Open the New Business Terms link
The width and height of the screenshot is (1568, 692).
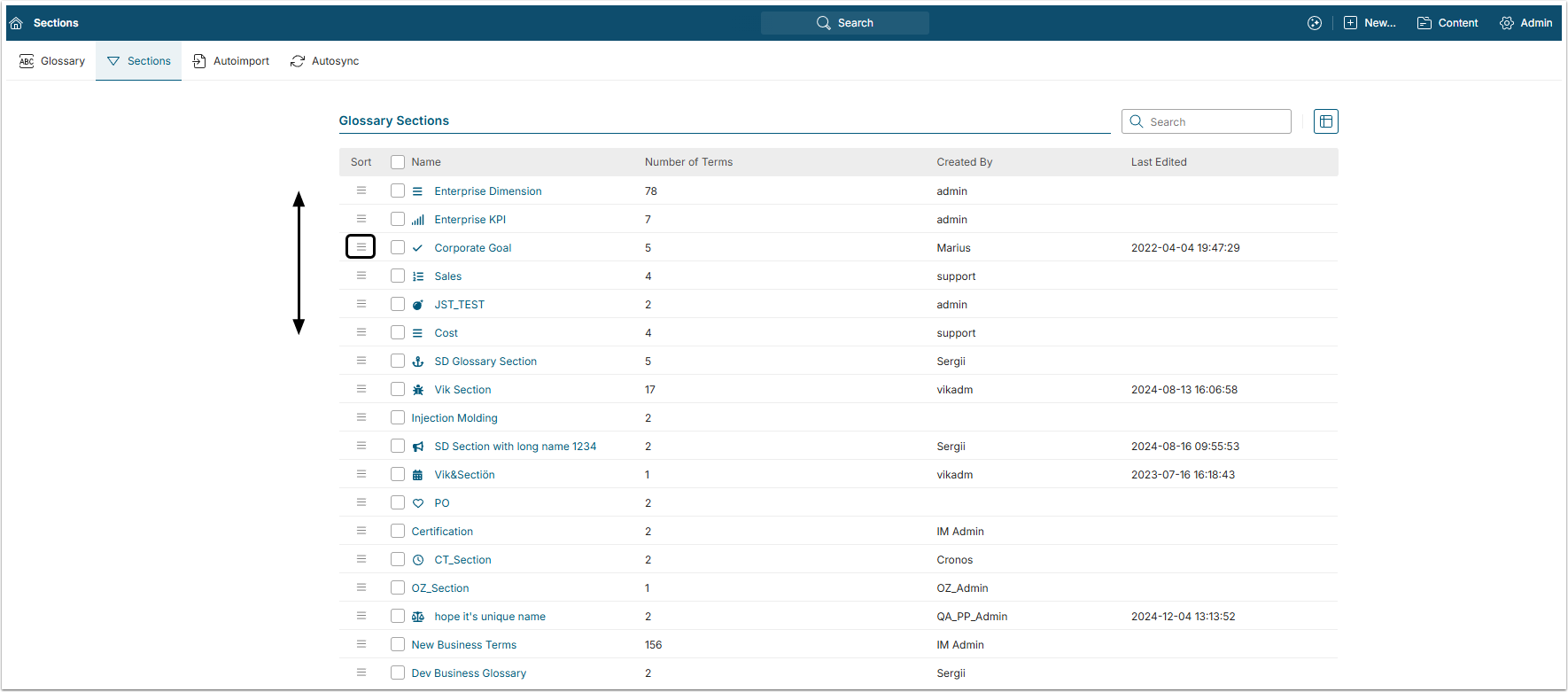pyautogui.click(x=463, y=645)
